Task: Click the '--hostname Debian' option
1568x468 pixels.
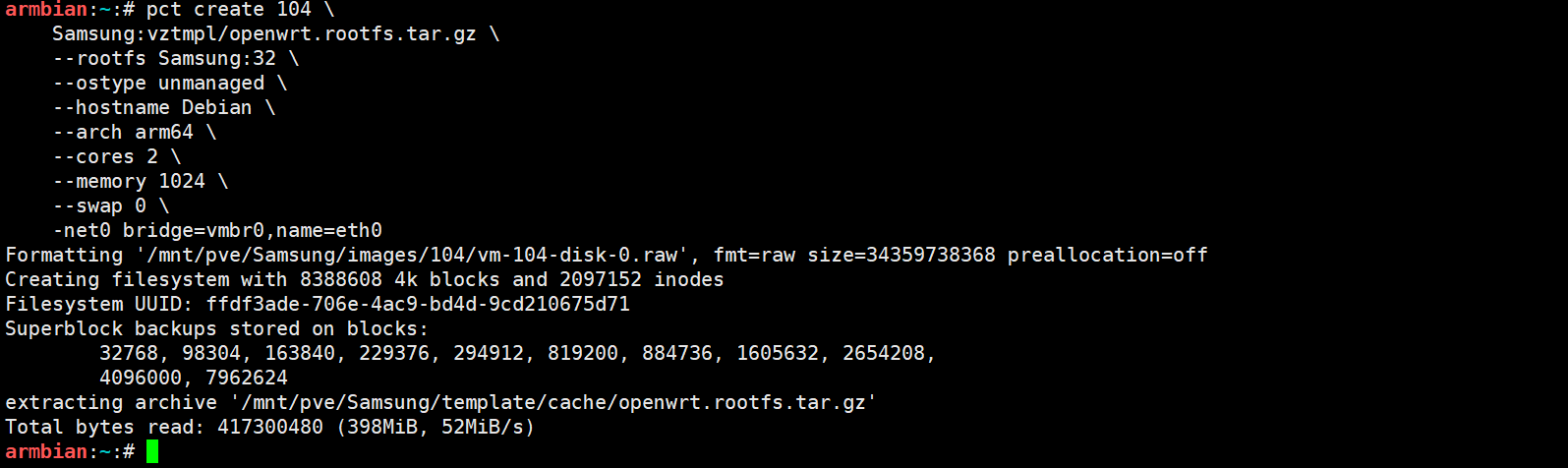Action: 152,108
